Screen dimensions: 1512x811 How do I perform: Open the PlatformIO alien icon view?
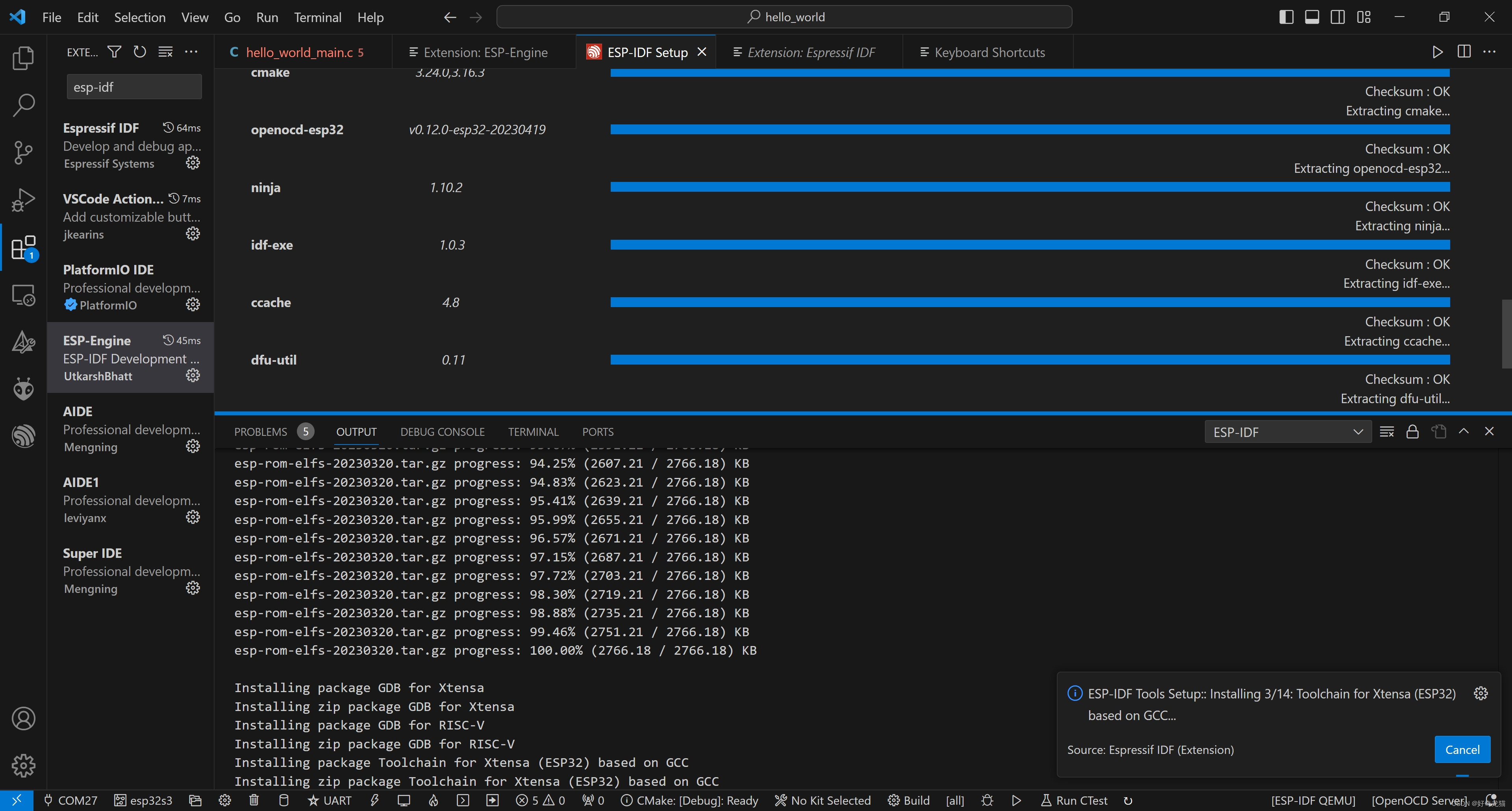(x=23, y=389)
